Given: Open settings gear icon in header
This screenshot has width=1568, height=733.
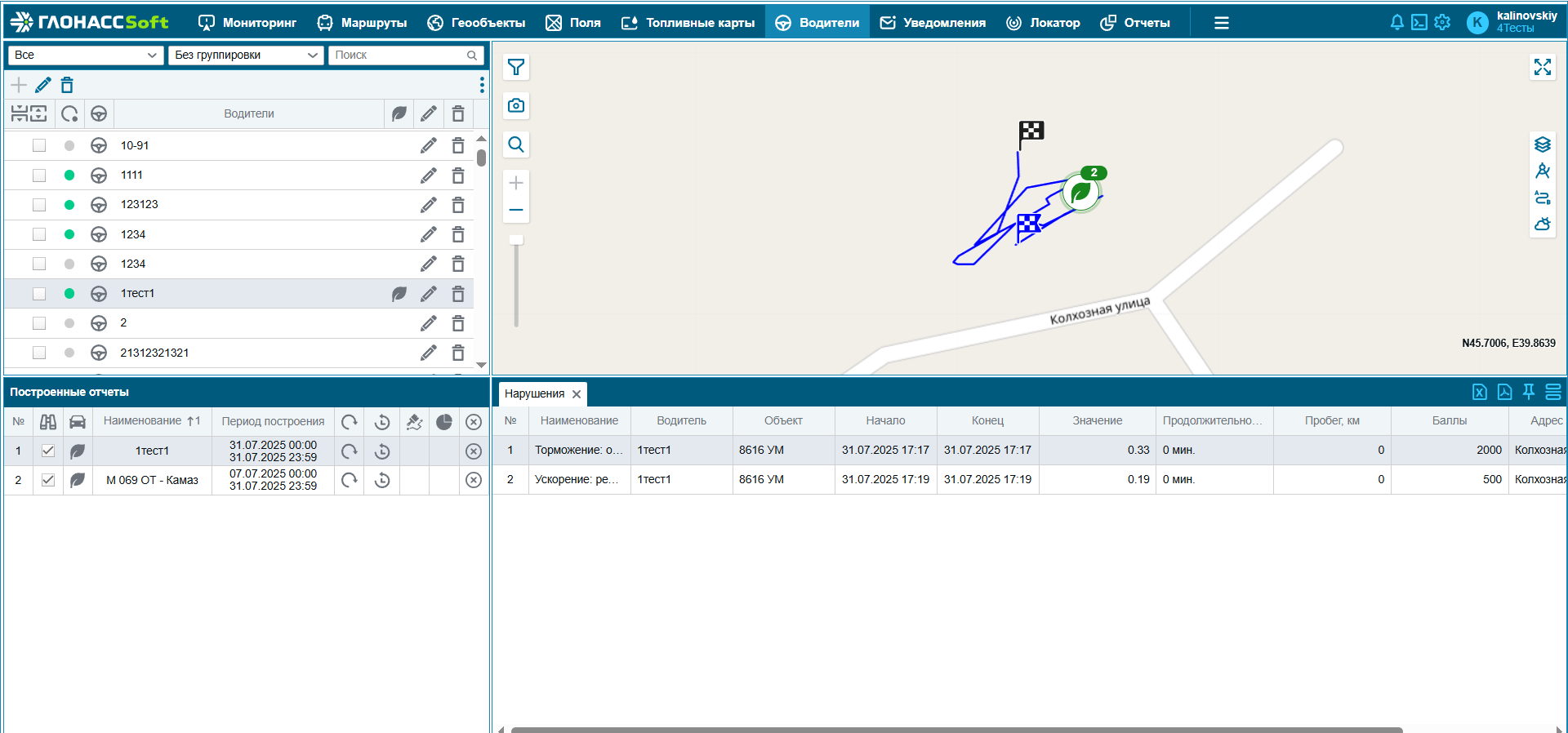Looking at the screenshot, I should 1442,23.
